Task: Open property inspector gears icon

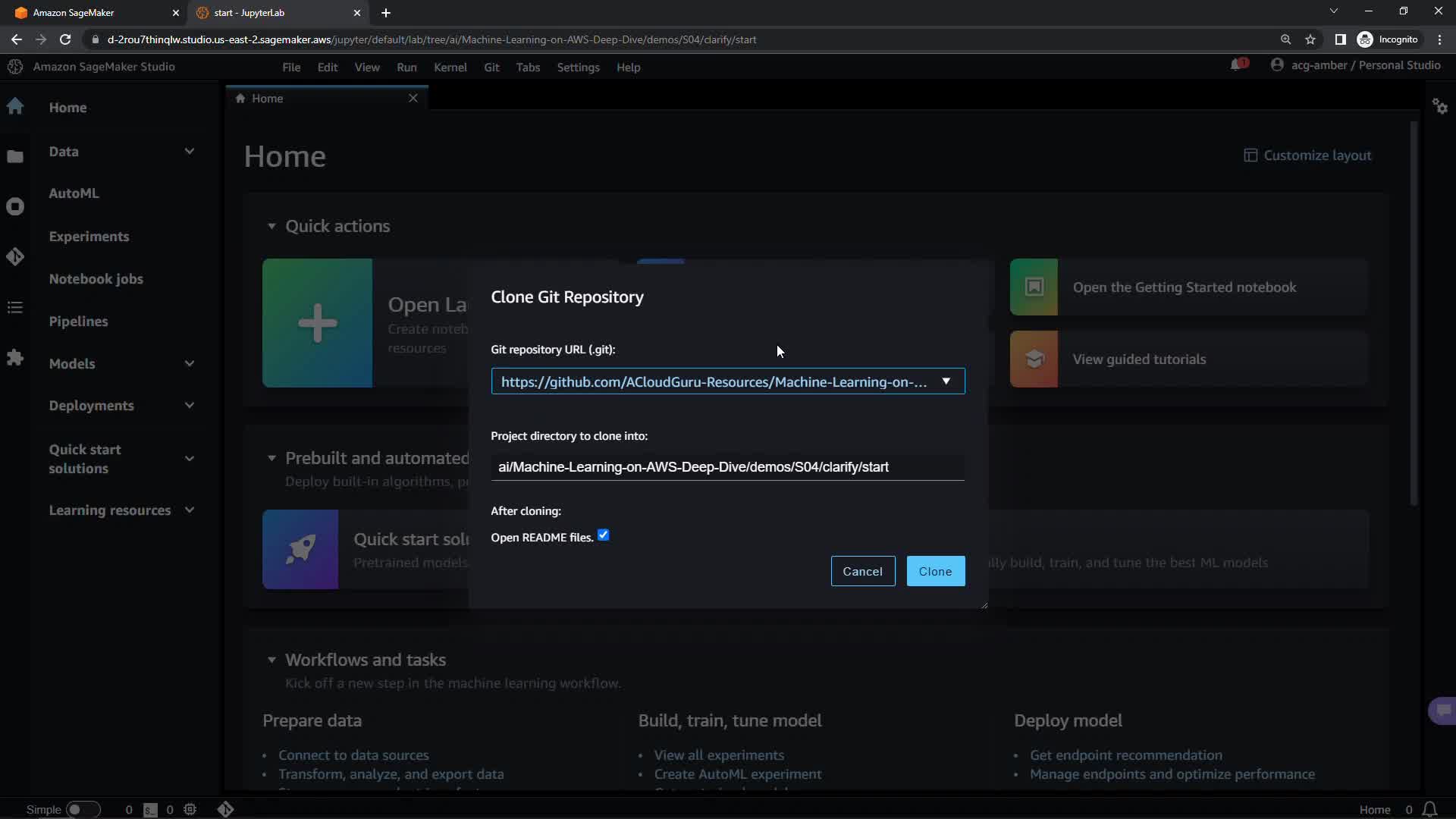Action: click(x=1440, y=106)
